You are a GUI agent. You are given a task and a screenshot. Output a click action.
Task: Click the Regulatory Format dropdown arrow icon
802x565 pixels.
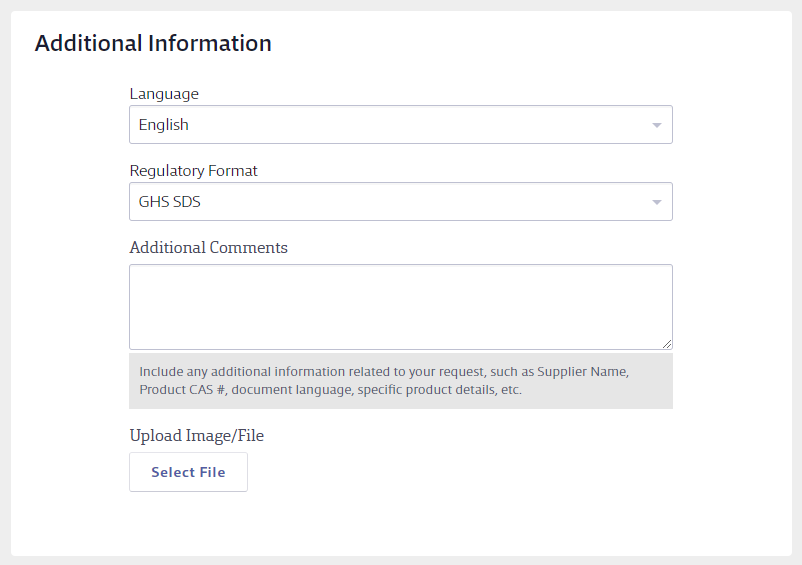657,202
